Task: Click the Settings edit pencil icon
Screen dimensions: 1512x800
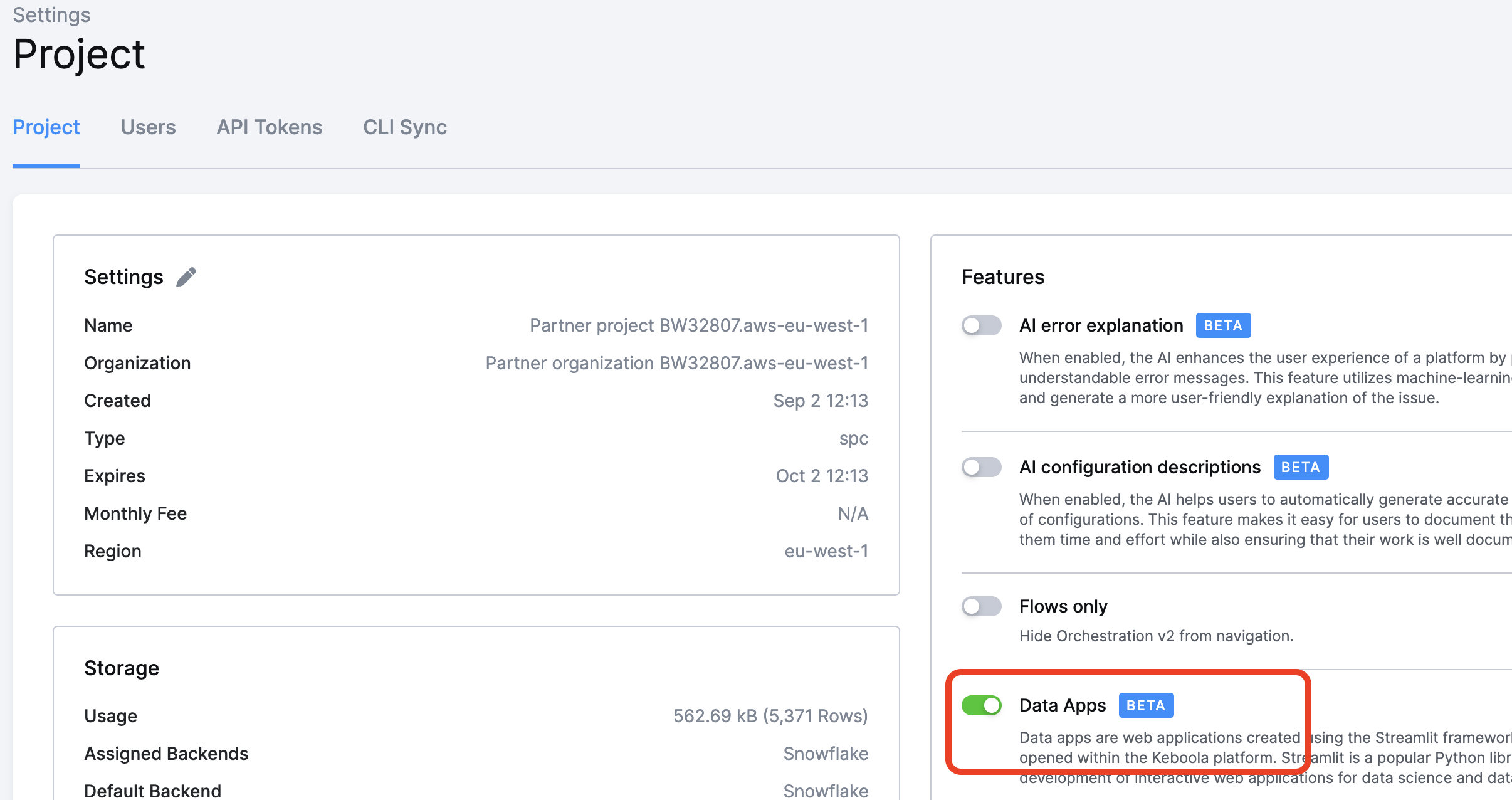Action: [186, 276]
